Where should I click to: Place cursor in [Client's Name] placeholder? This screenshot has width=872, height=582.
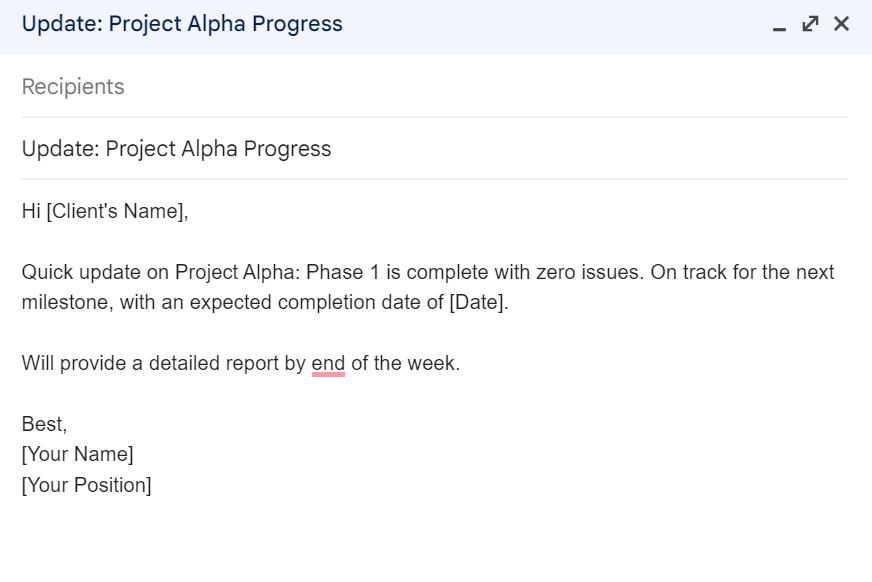(x=116, y=211)
